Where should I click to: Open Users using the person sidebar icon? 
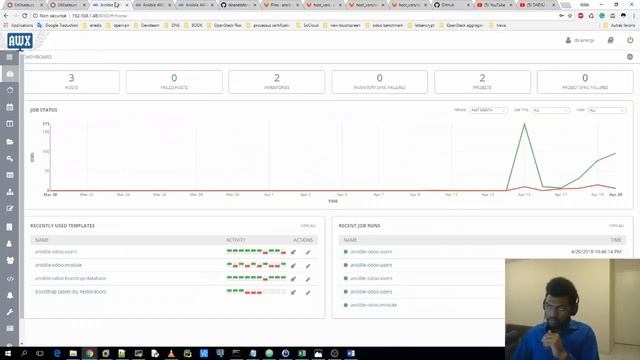(x=10, y=244)
